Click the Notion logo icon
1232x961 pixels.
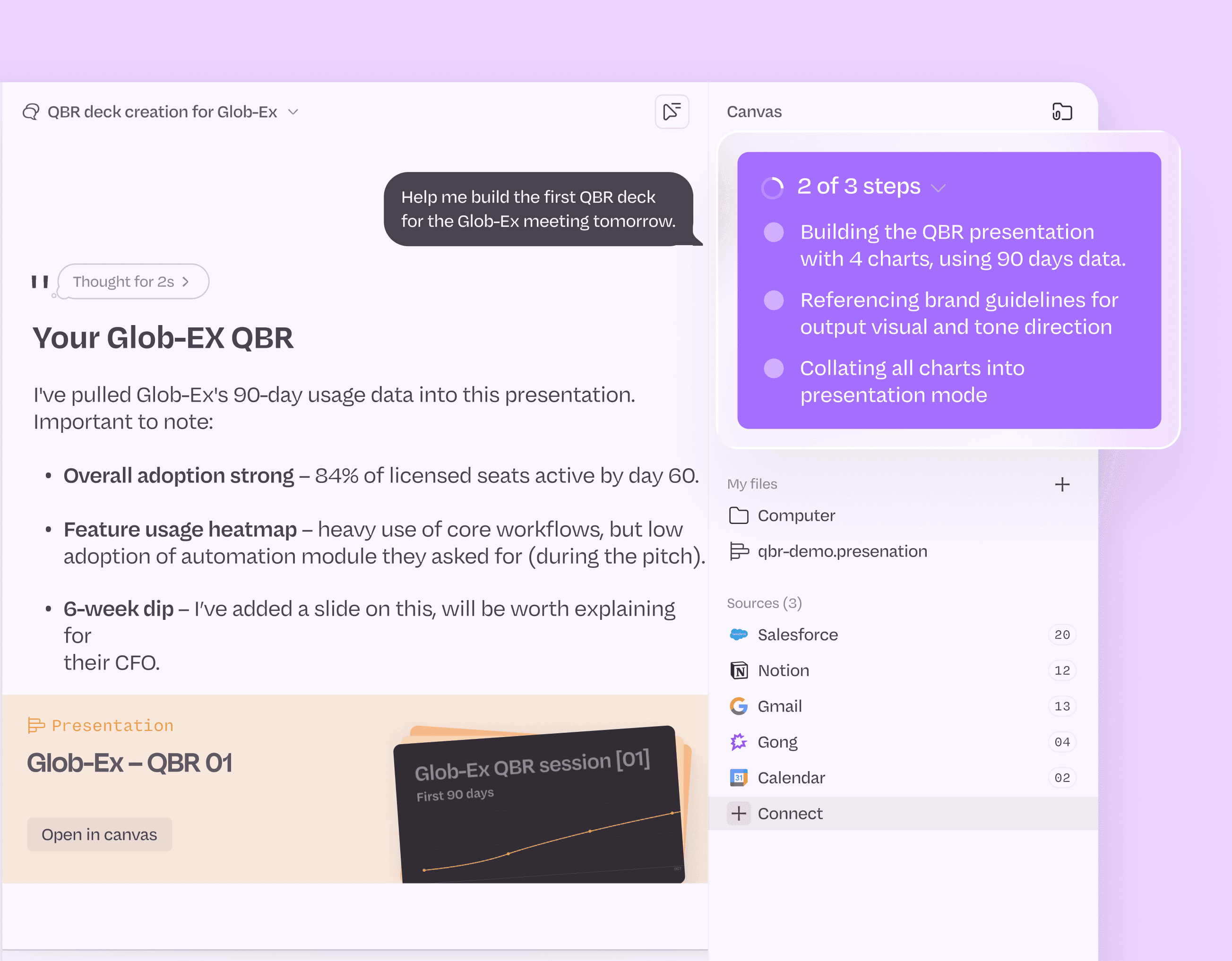(739, 670)
